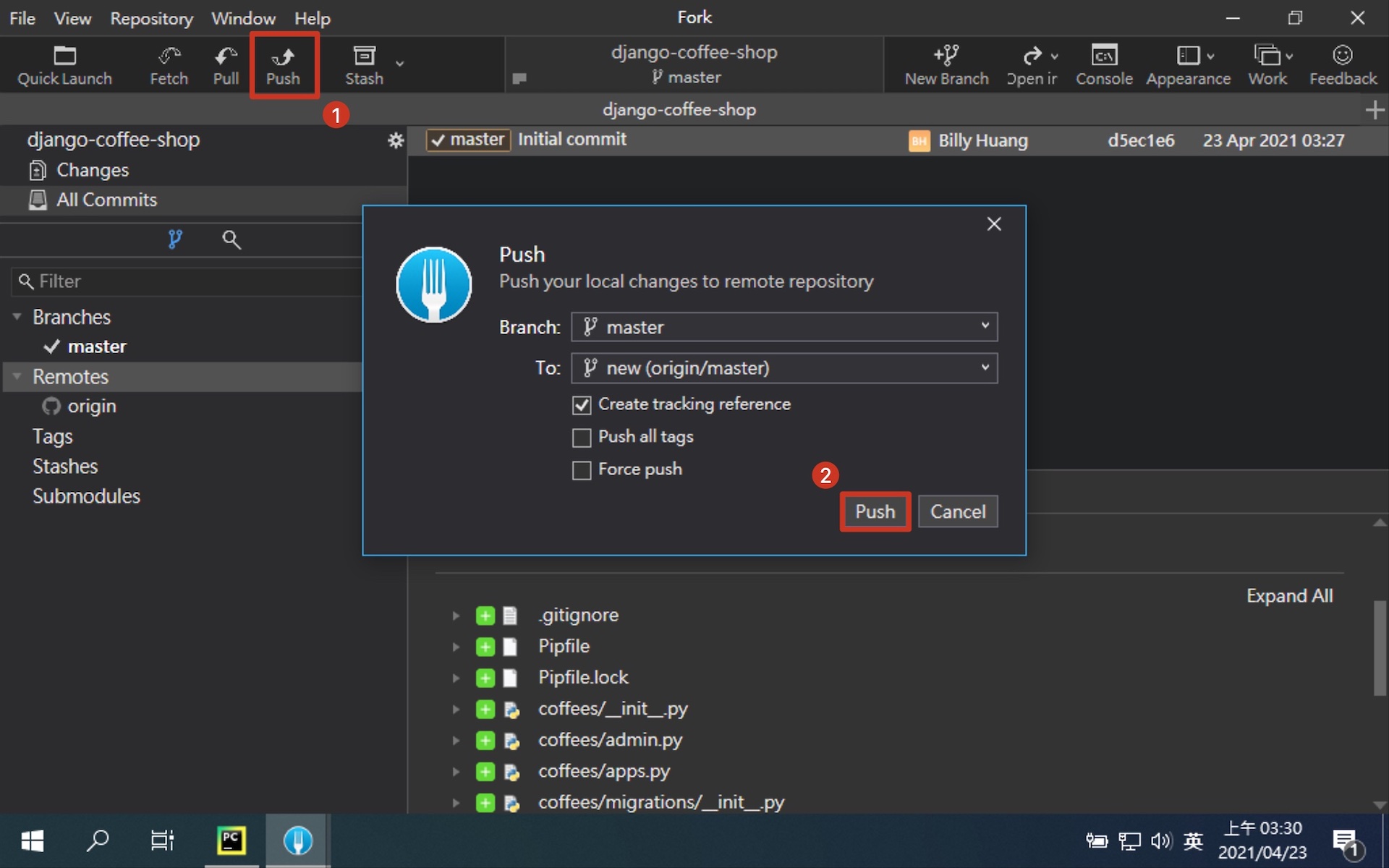The width and height of the screenshot is (1389, 868).
Task: Open the Tags section
Action: click(52, 436)
